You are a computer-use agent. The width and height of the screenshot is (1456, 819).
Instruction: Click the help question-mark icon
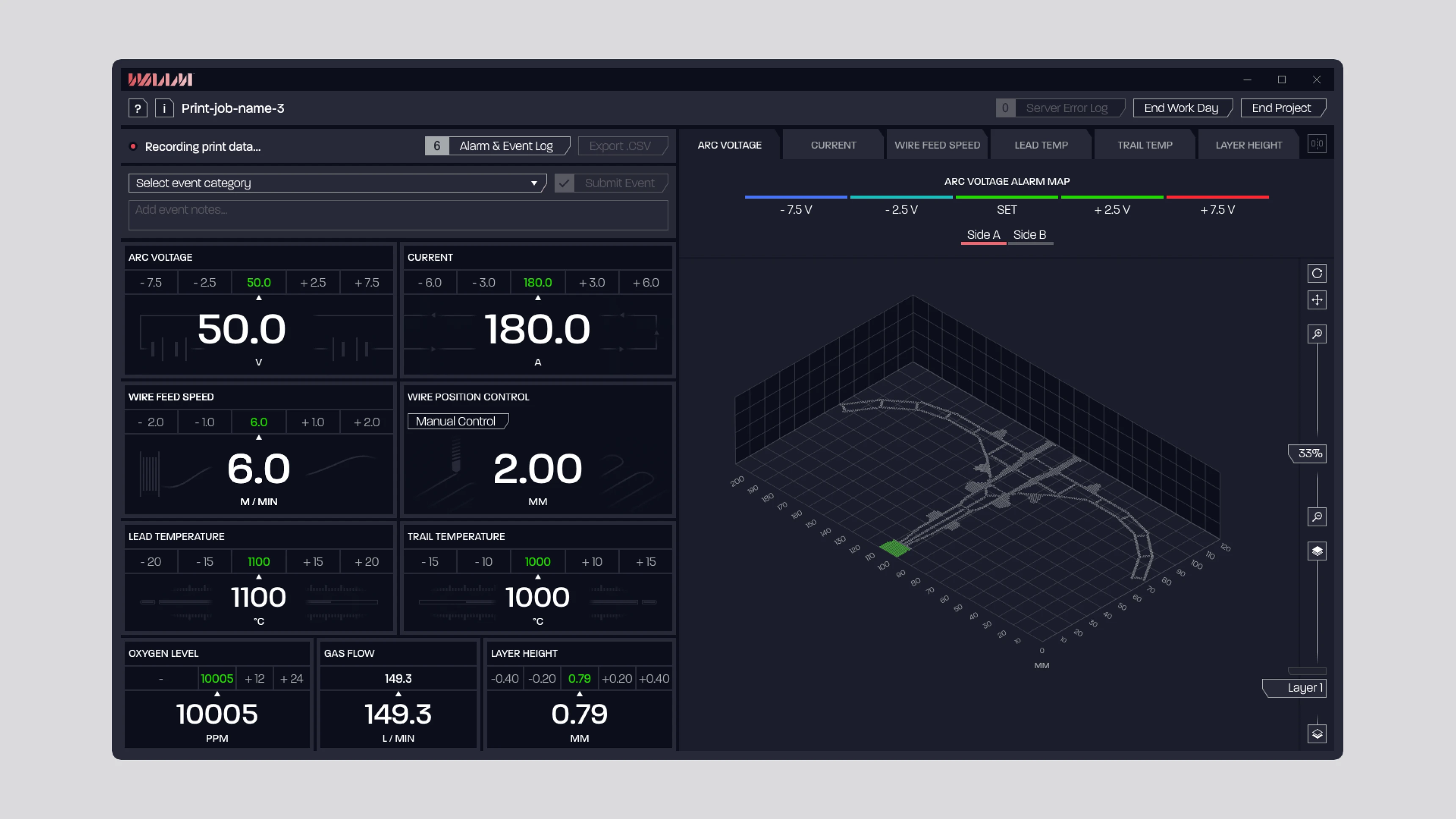point(138,108)
